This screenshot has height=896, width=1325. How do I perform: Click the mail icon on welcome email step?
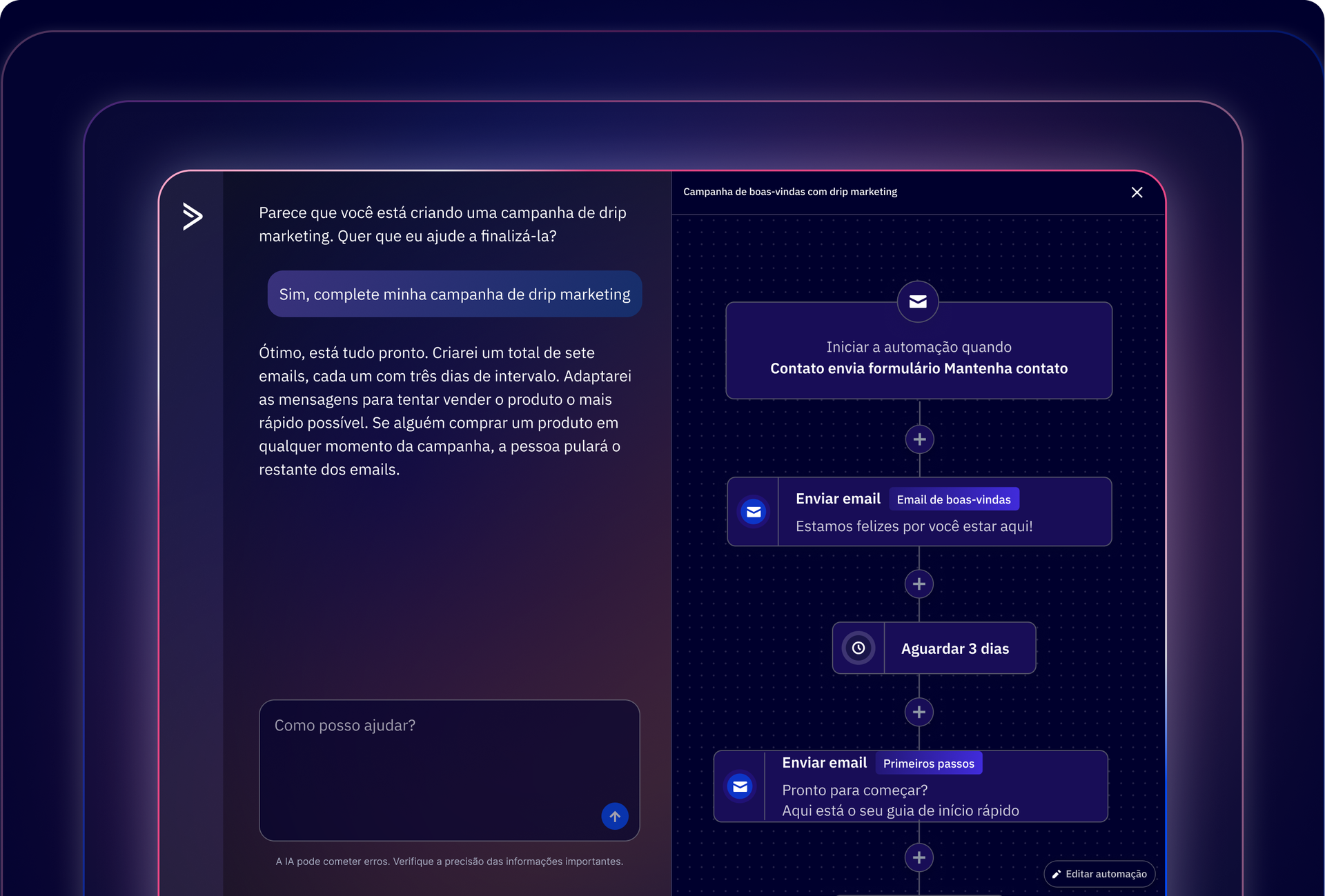pyautogui.click(x=753, y=512)
